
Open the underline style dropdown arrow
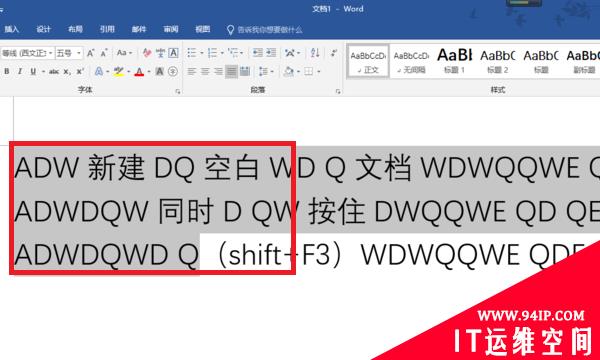point(43,72)
